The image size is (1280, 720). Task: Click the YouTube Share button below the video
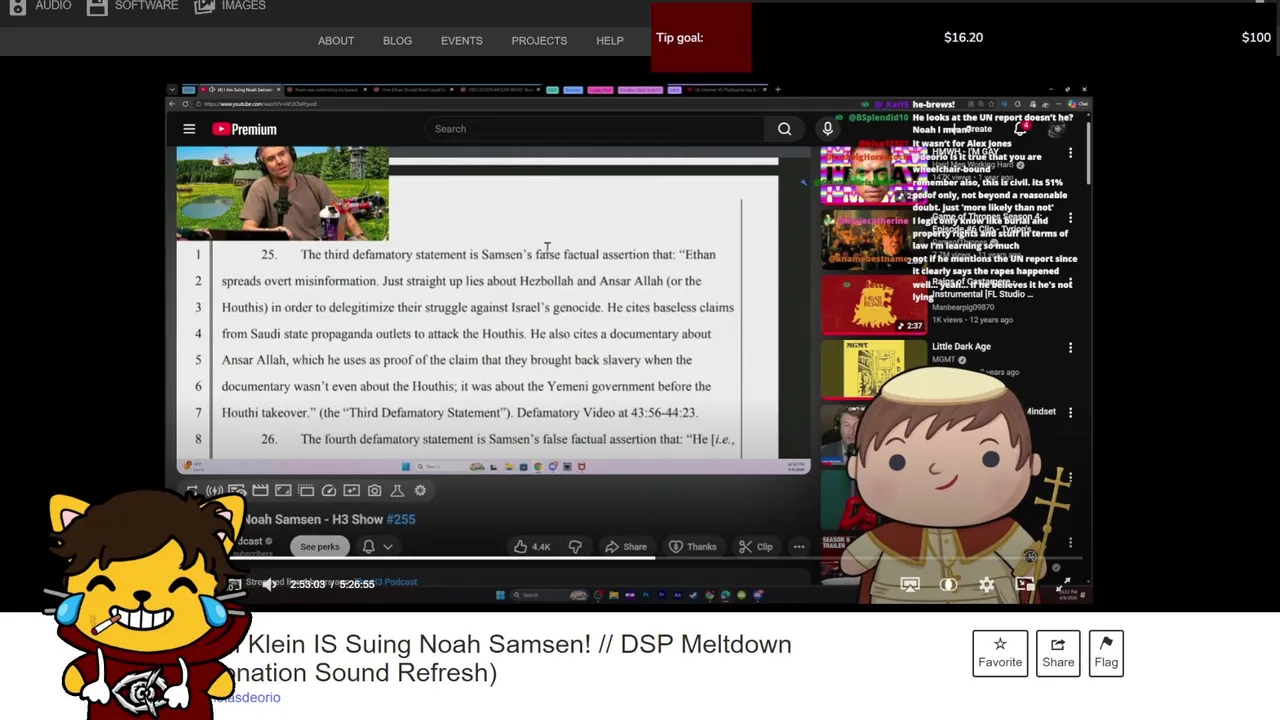click(x=625, y=547)
